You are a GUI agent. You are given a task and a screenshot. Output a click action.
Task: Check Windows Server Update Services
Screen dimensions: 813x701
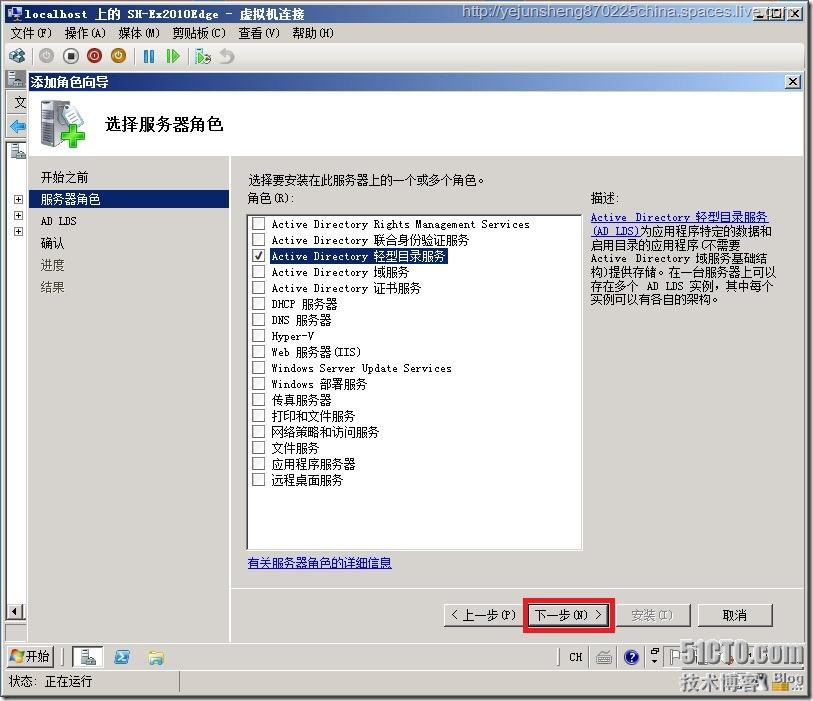tap(258, 368)
